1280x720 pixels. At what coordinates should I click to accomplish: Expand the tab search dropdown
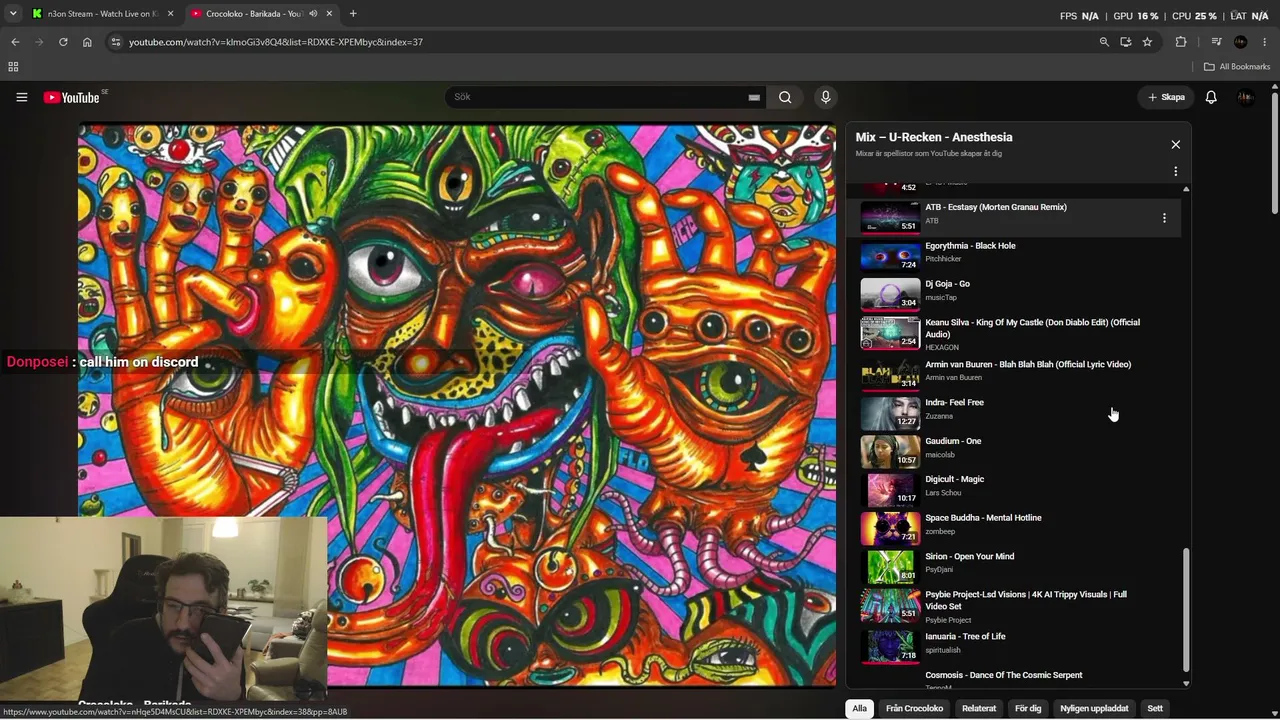click(13, 14)
